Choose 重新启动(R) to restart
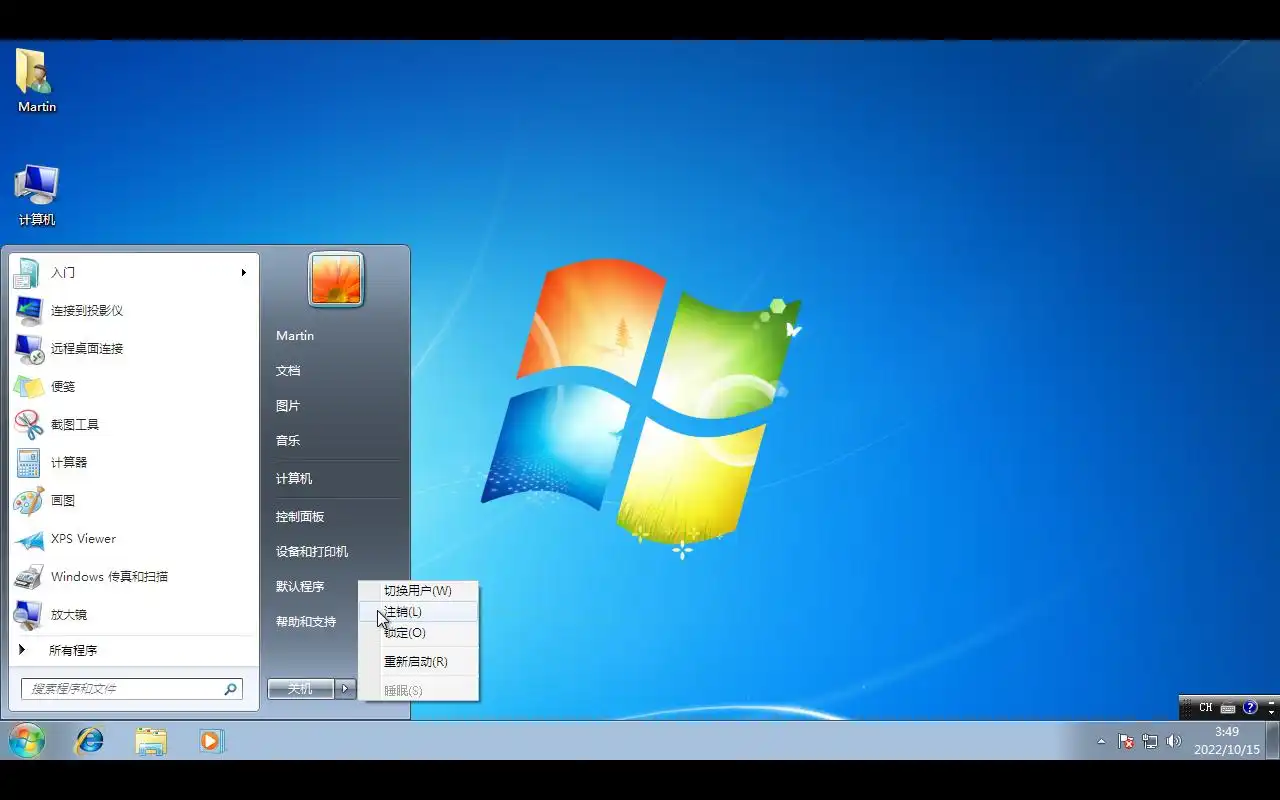This screenshot has height=800, width=1280. pyautogui.click(x=418, y=662)
